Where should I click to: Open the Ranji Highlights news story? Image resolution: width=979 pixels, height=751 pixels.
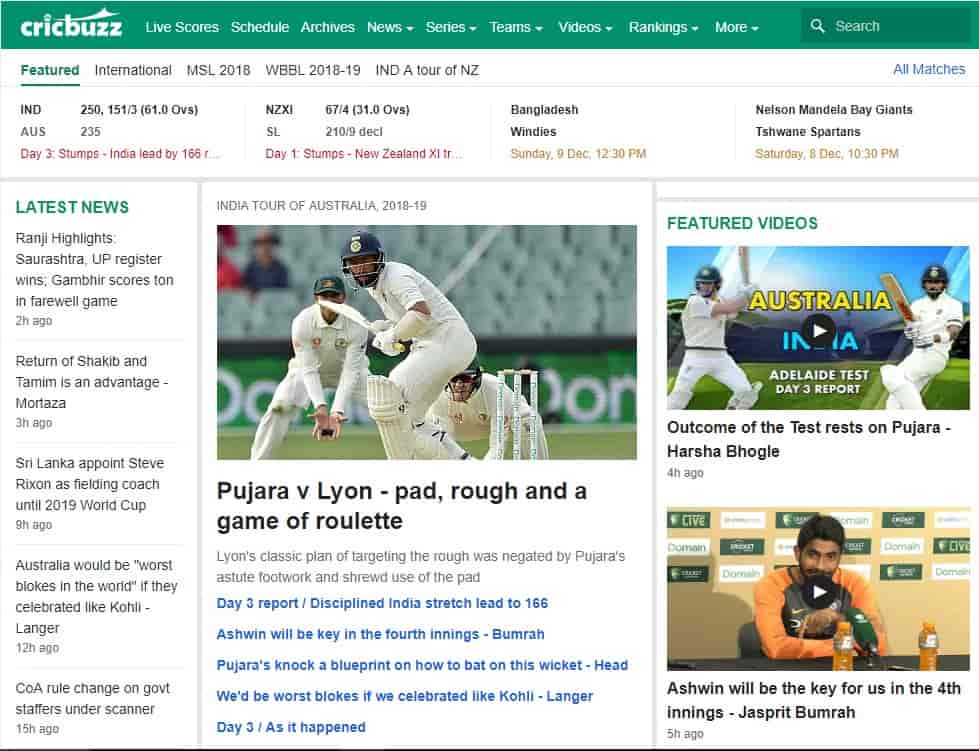tap(94, 270)
